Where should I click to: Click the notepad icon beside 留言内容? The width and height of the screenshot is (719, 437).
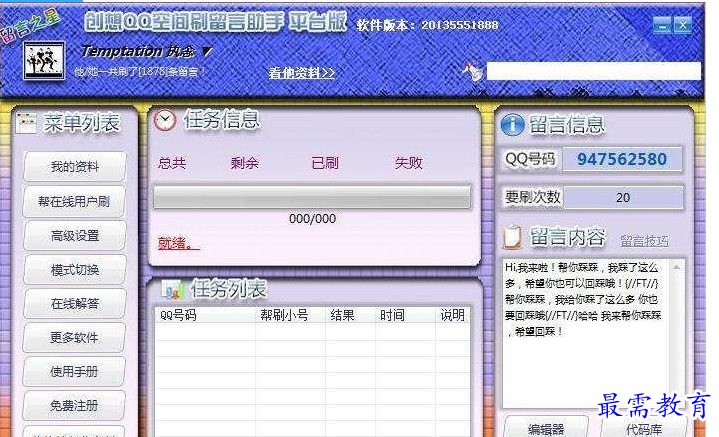[513, 237]
